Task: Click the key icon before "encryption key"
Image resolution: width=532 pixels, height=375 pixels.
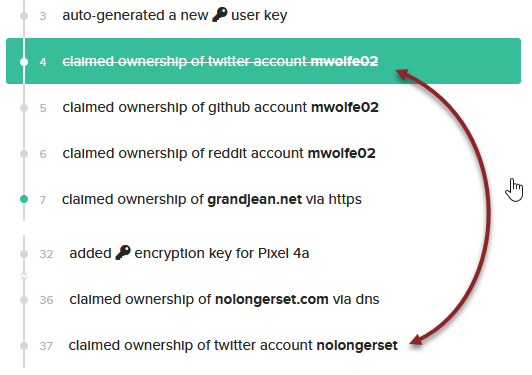Action: tap(123, 253)
